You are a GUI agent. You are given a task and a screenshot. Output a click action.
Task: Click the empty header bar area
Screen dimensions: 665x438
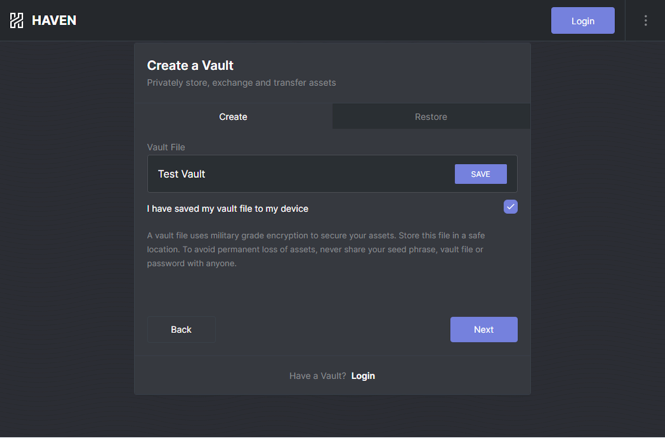(314, 20)
